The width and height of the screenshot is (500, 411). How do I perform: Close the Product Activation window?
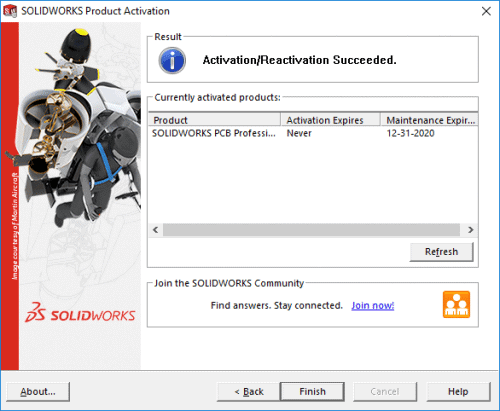[486, 11]
